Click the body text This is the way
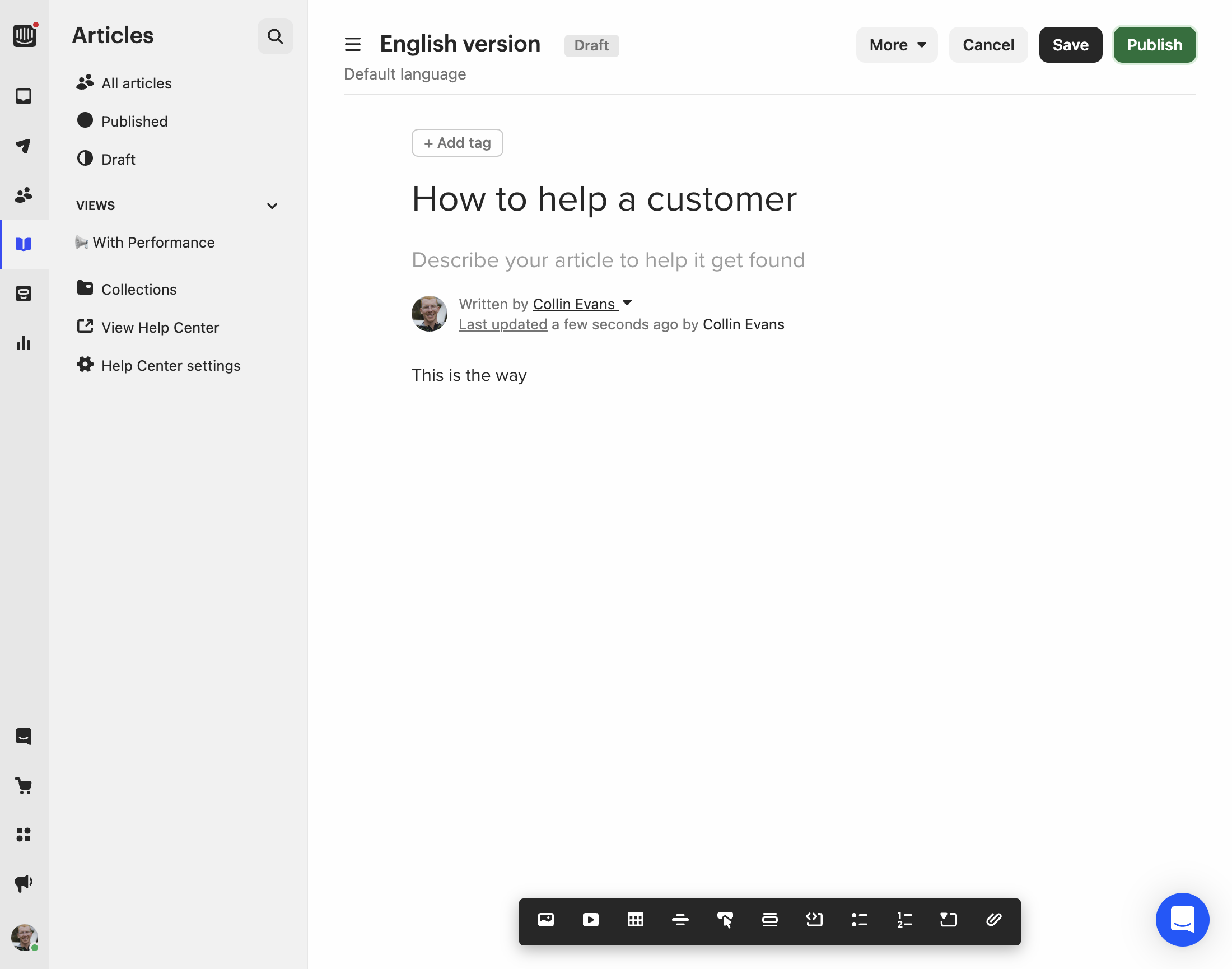 [x=469, y=375]
